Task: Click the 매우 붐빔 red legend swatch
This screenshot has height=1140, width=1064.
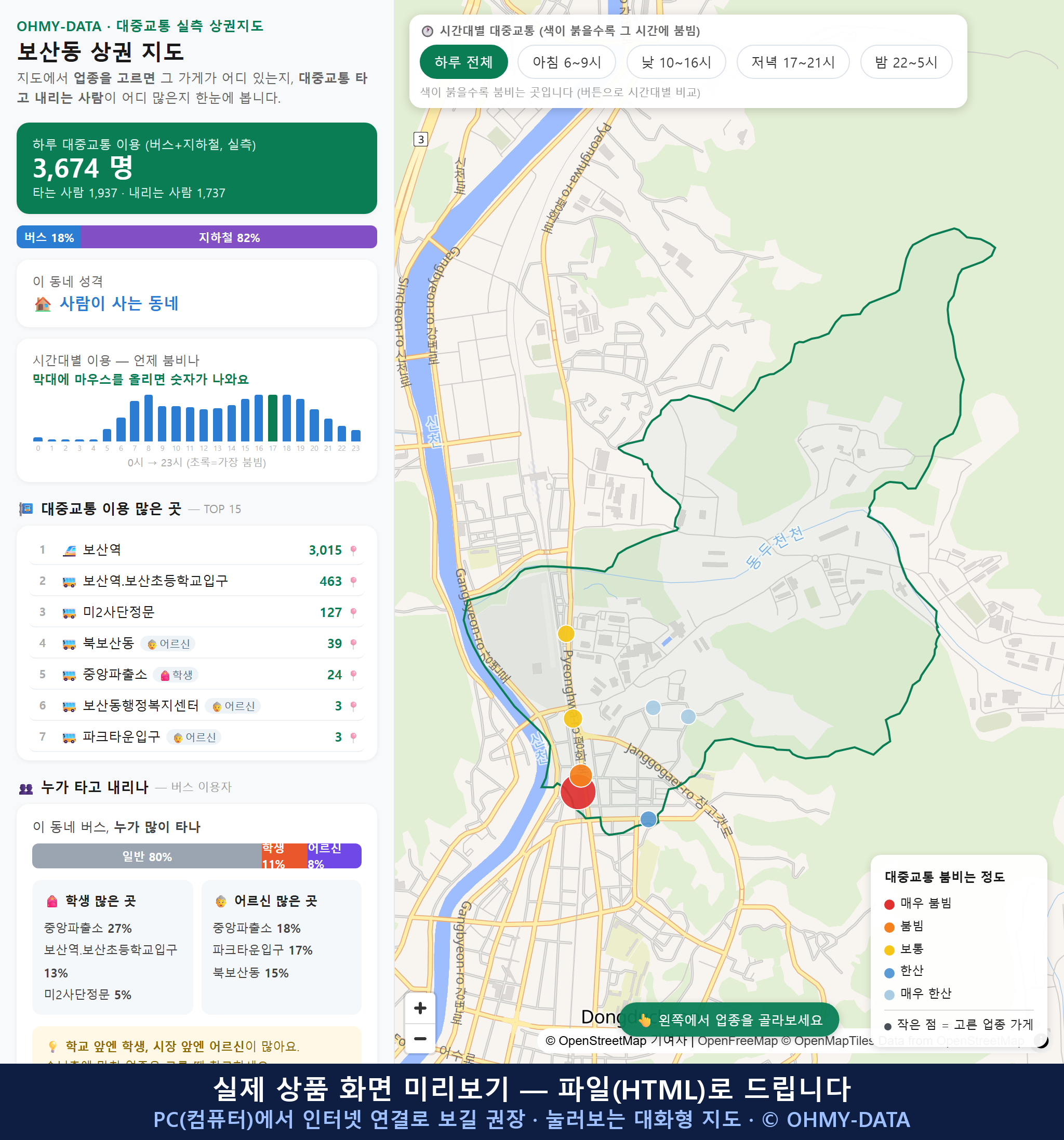Action: [x=889, y=904]
